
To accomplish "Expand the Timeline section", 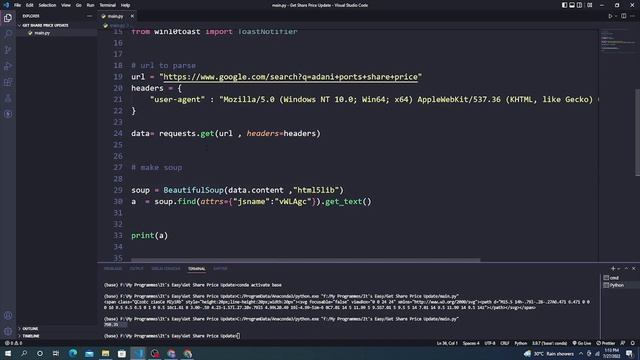I will coord(31,336).
